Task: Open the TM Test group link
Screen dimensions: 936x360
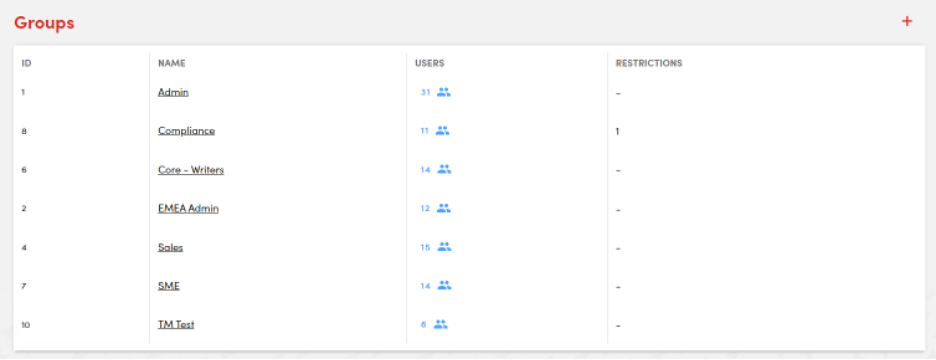Action: [x=176, y=325]
